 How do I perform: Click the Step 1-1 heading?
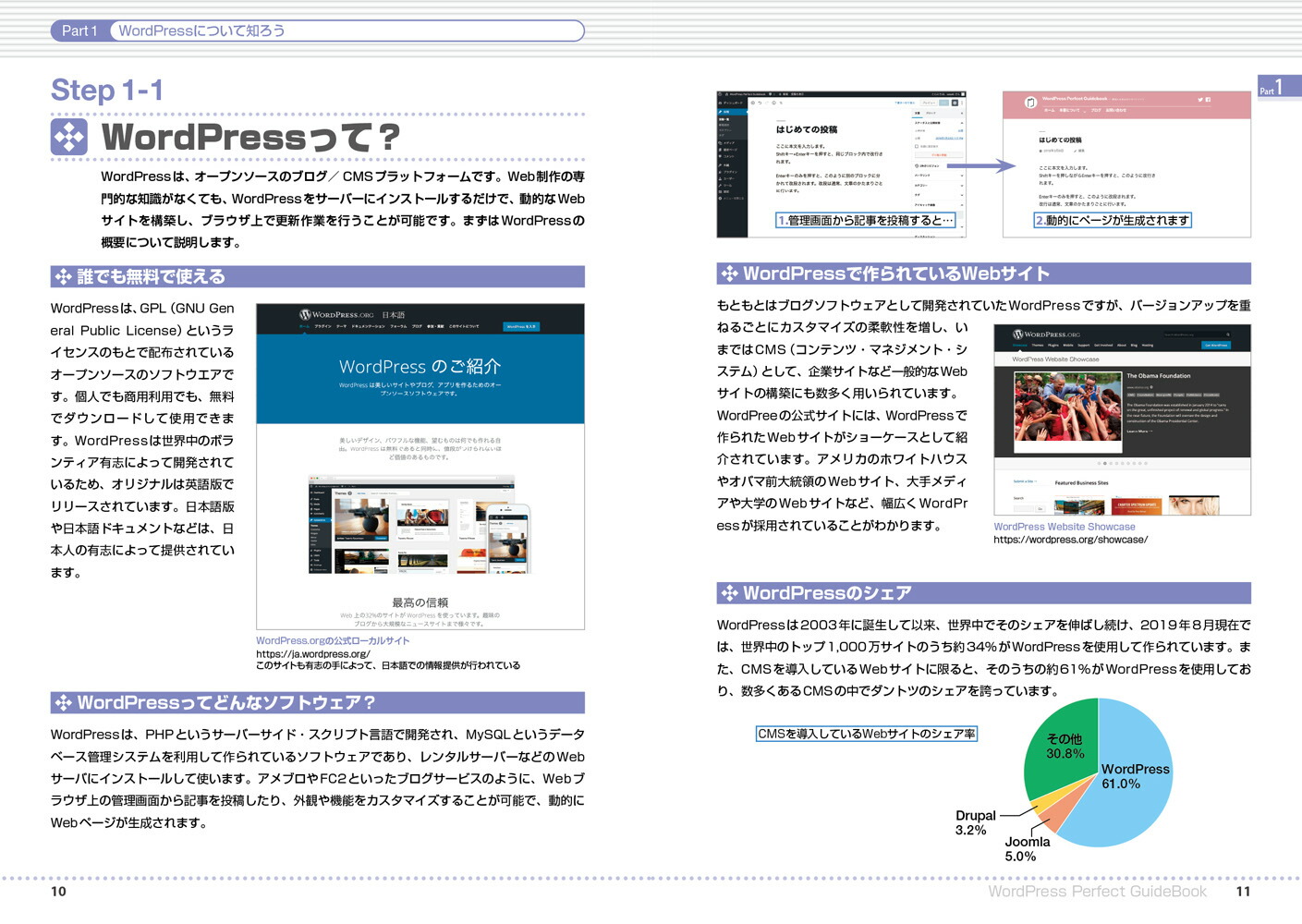pos(106,90)
